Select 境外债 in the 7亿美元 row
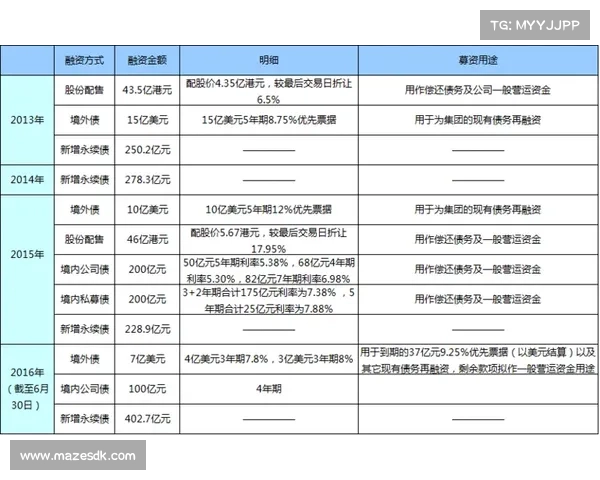Image resolution: width=600 pixels, height=480 pixels. click(84, 359)
